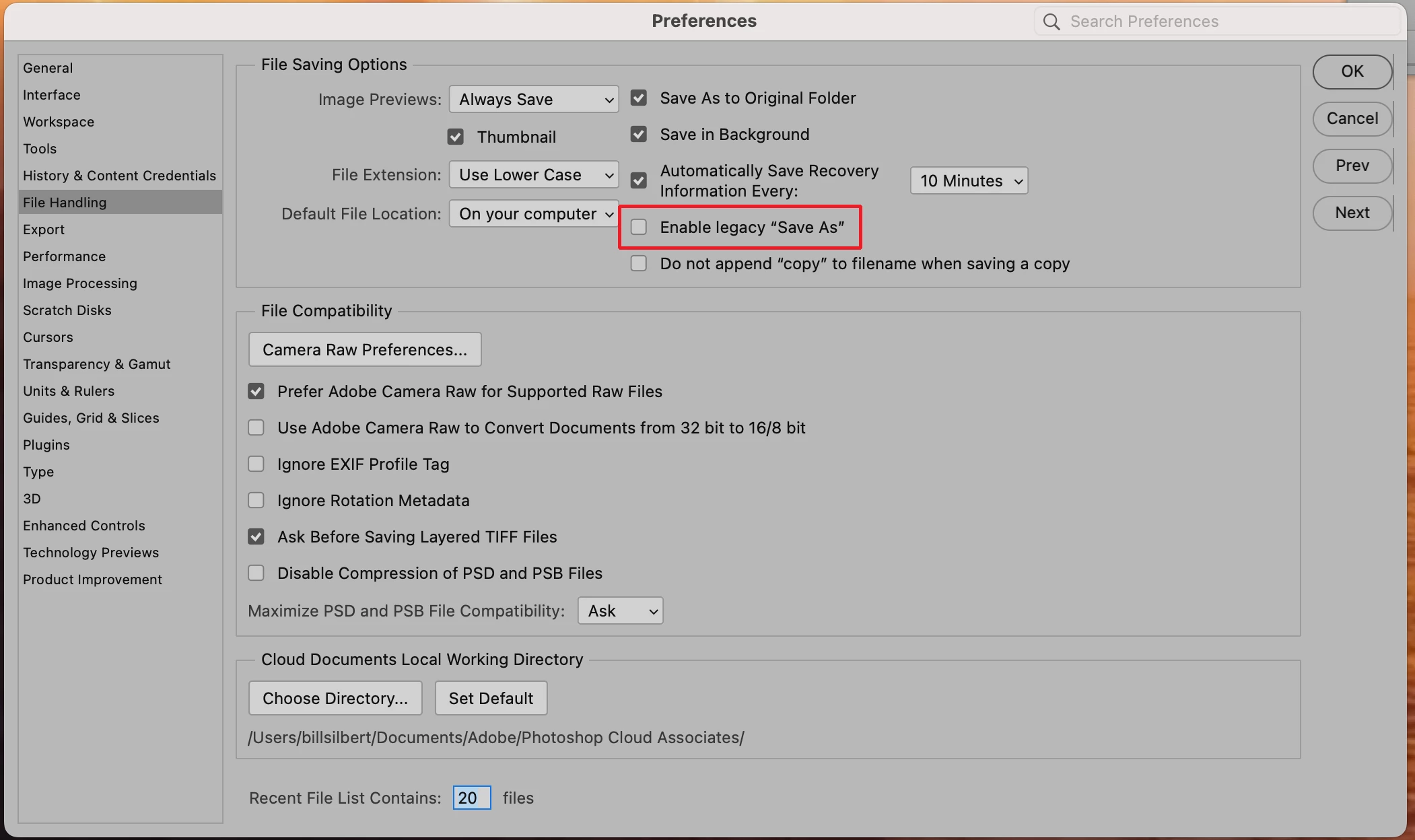The width and height of the screenshot is (1415, 840).
Task: Check Ignore EXIF Profile Tag
Action: pyautogui.click(x=256, y=464)
